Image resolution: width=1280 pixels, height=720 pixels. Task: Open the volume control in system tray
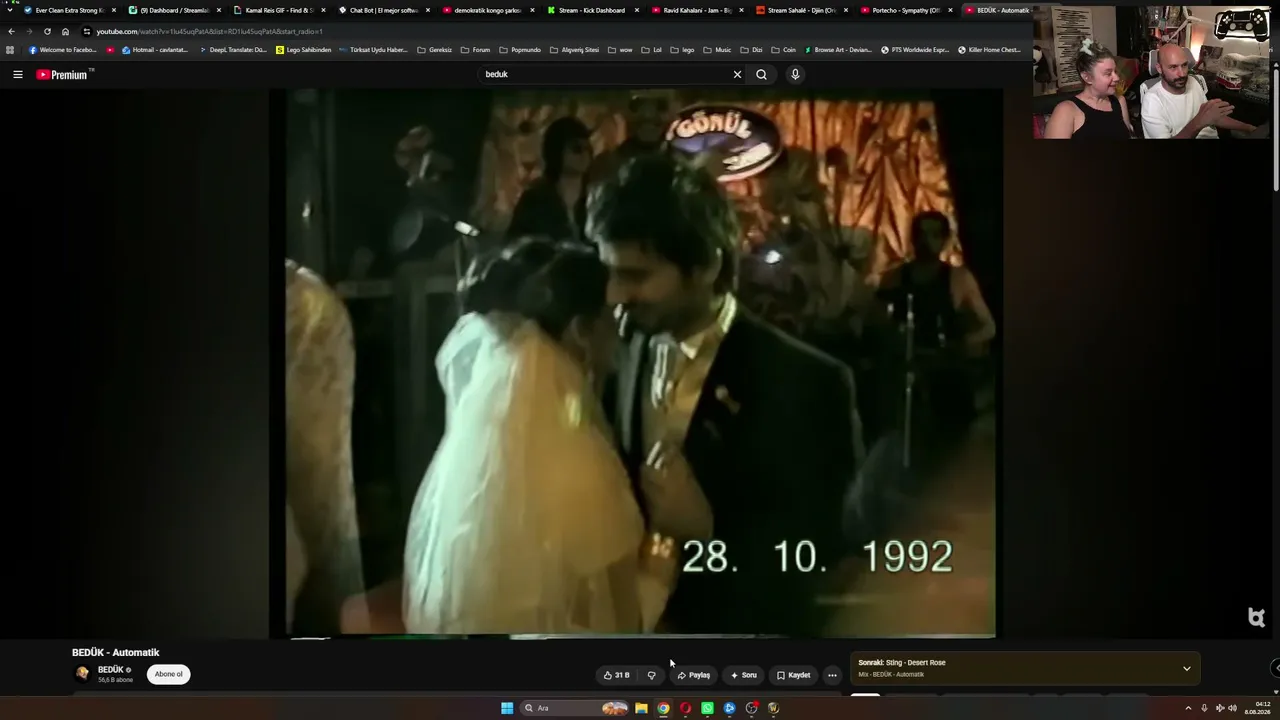(1232, 708)
